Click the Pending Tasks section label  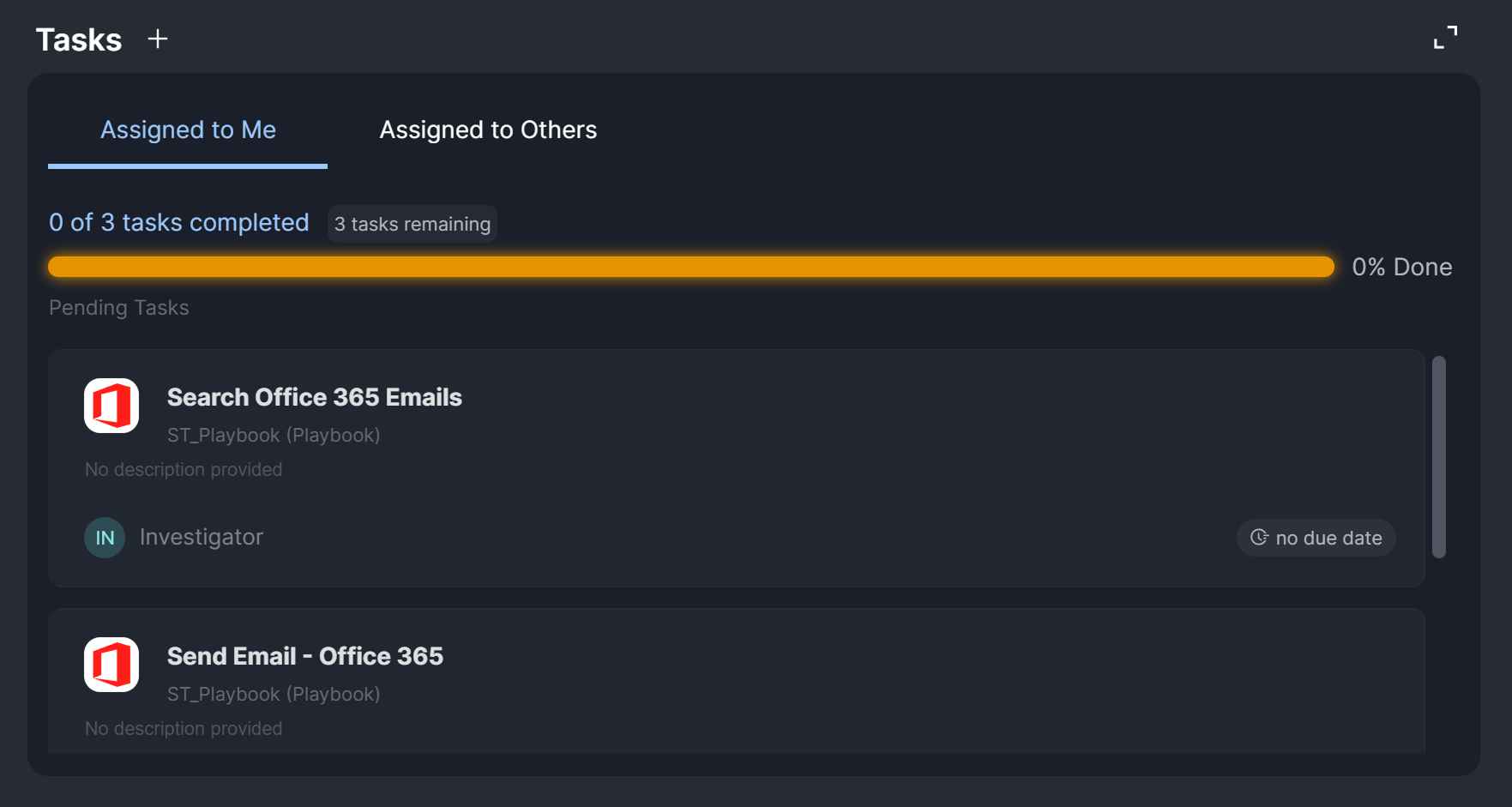pyautogui.click(x=119, y=307)
